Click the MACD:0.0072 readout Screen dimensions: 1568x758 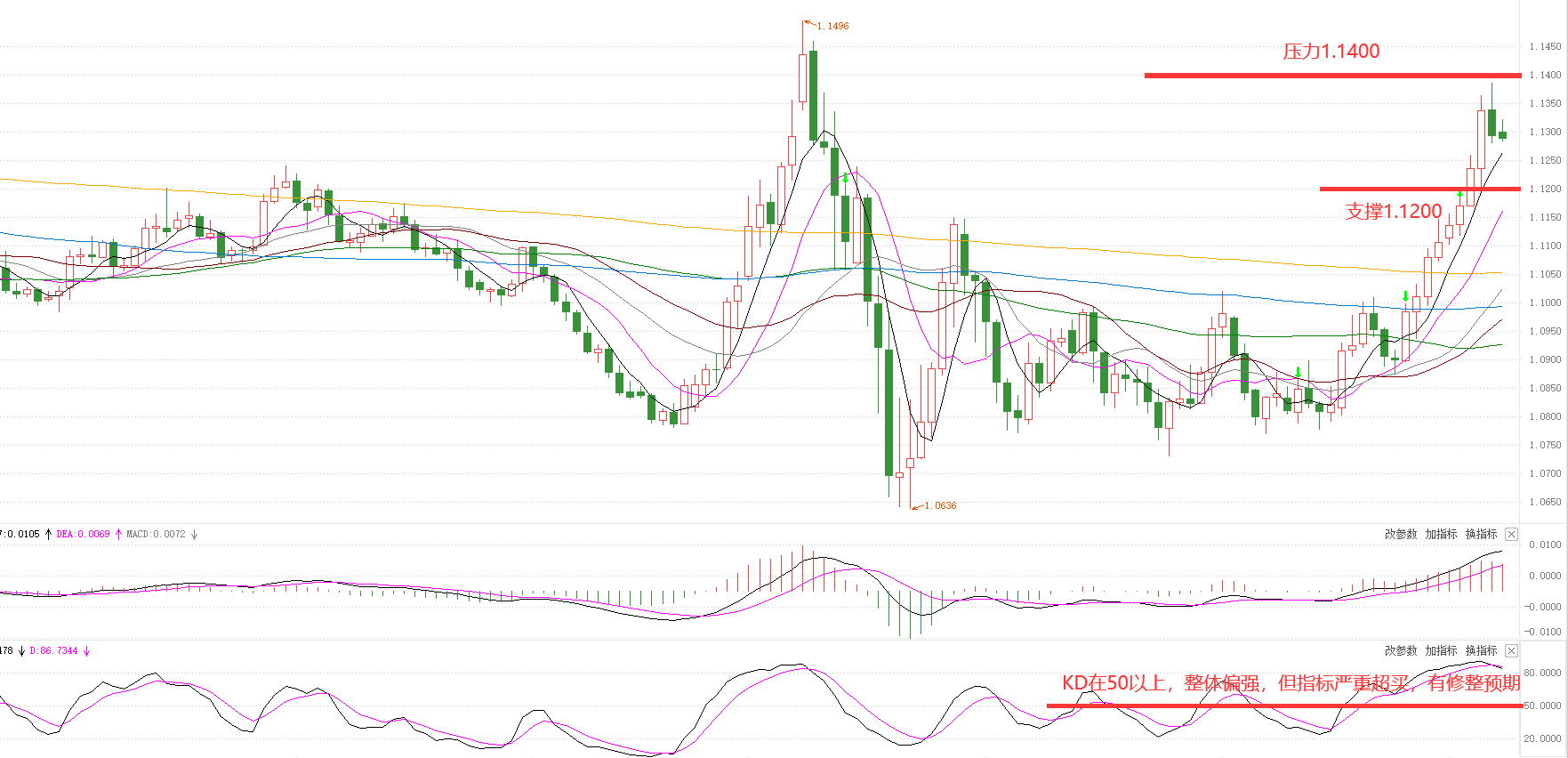(x=156, y=534)
